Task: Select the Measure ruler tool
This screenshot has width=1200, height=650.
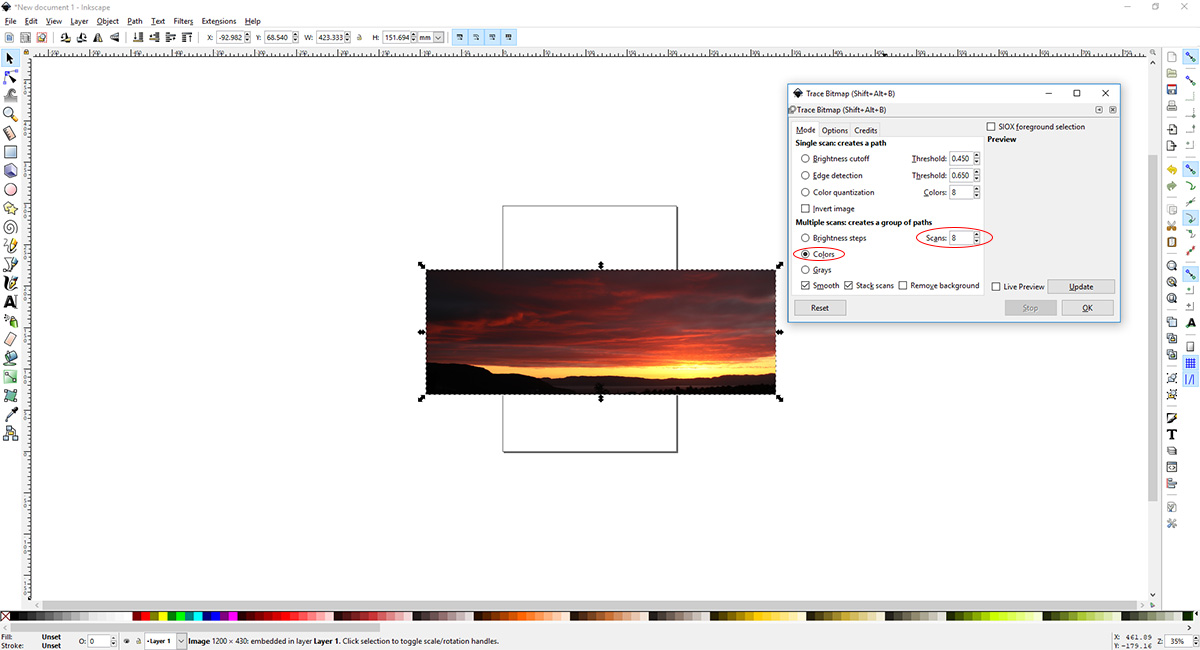Action: tap(10, 133)
